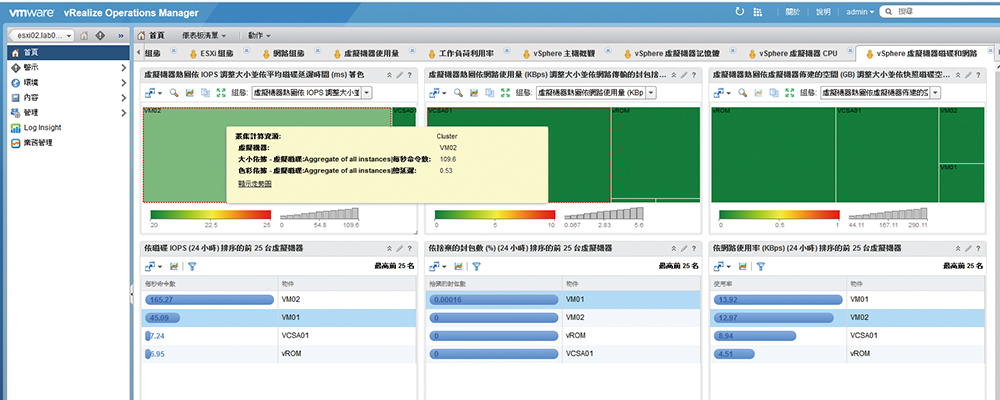Collapse the left panel with the double arrow
This screenshot has width=1000, height=400.
(121, 35)
